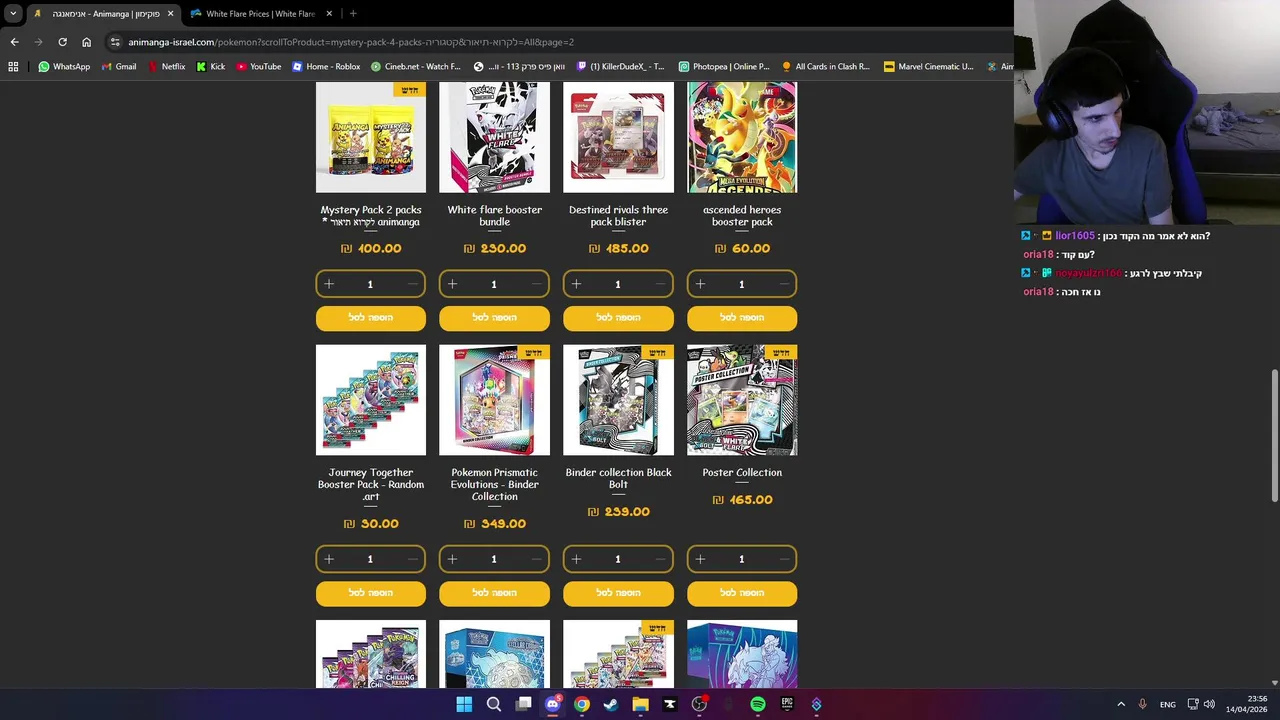Open the Destined rivals three pack blister image
1280x720 pixels.
[618, 137]
